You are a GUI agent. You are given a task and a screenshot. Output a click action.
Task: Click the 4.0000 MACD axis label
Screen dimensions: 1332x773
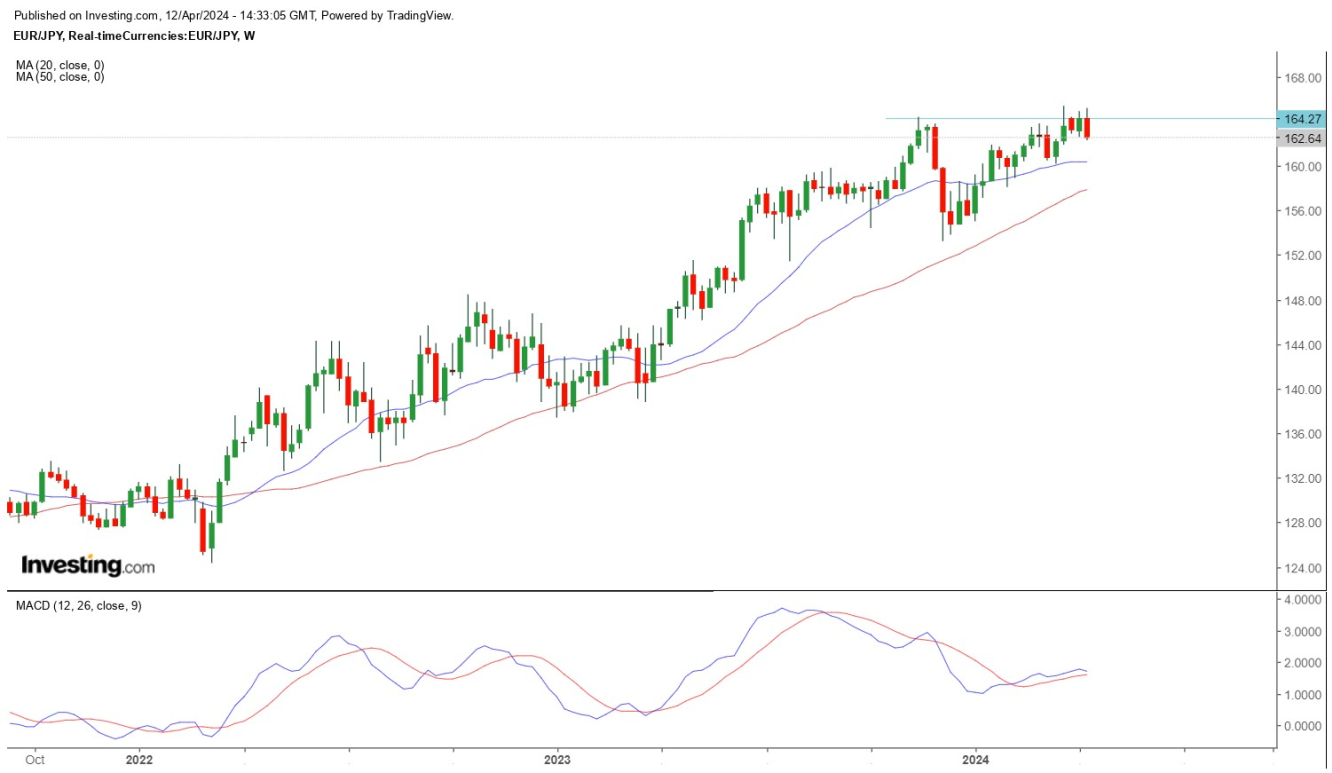point(1303,600)
